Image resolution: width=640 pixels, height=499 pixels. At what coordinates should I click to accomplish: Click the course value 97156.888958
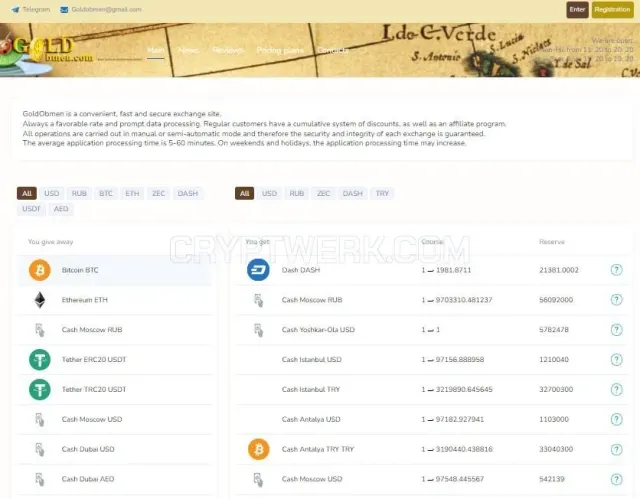point(460,359)
